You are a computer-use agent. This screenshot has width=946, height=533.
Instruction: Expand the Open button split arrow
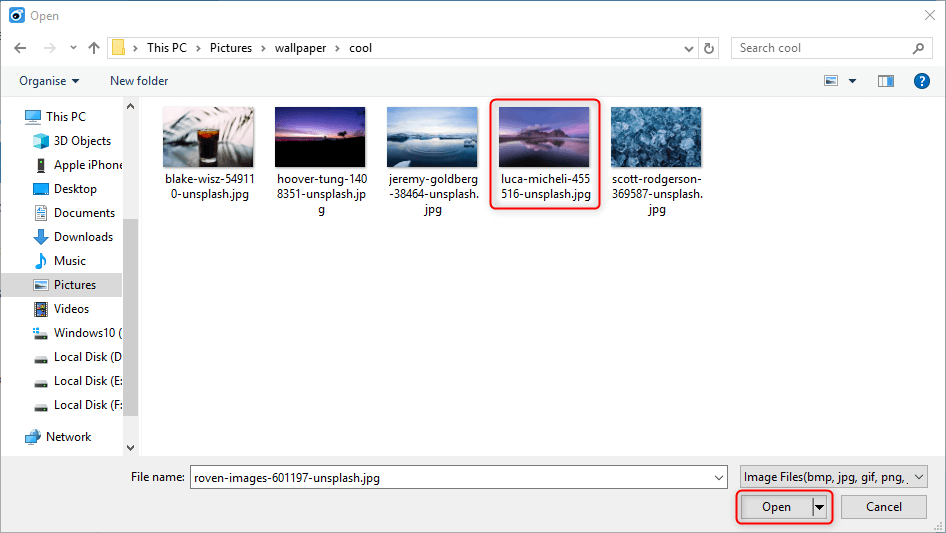click(819, 507)
